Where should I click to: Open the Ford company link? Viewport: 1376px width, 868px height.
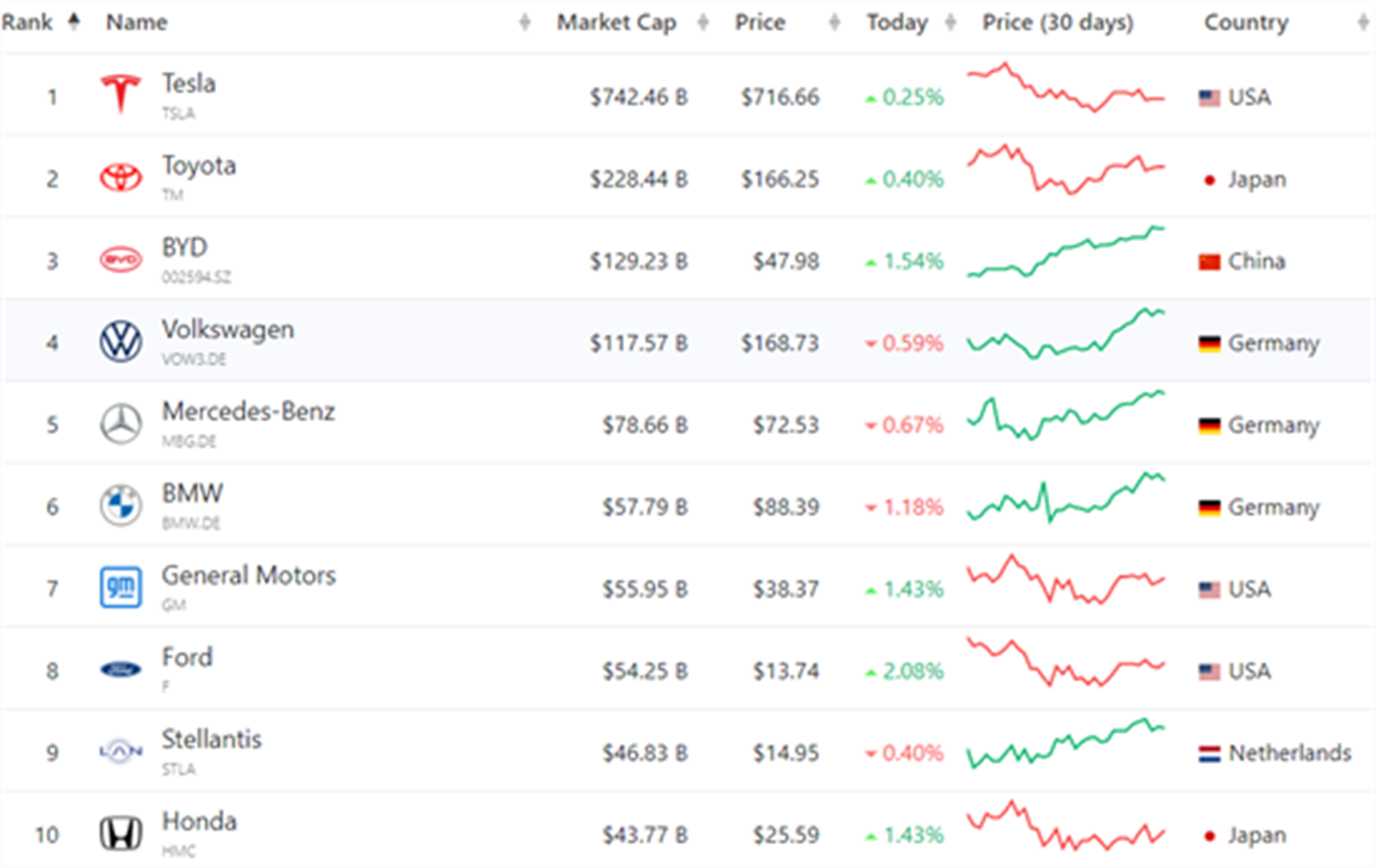[x=187, y=657]
